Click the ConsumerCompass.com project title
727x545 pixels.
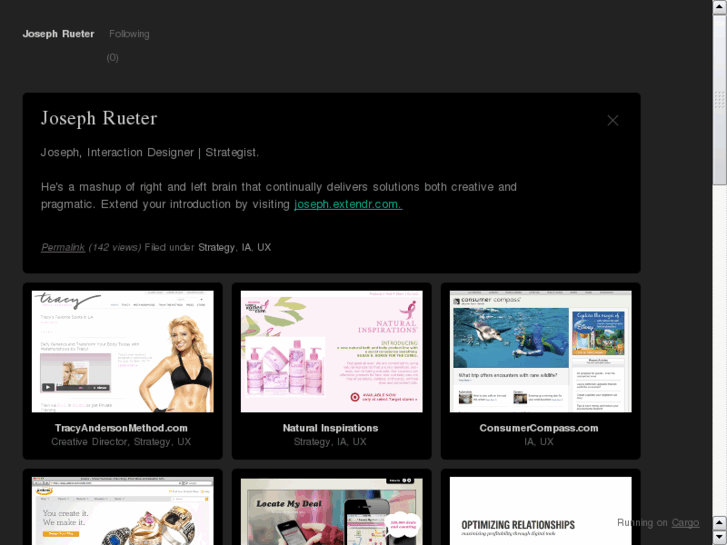[539, 428]
